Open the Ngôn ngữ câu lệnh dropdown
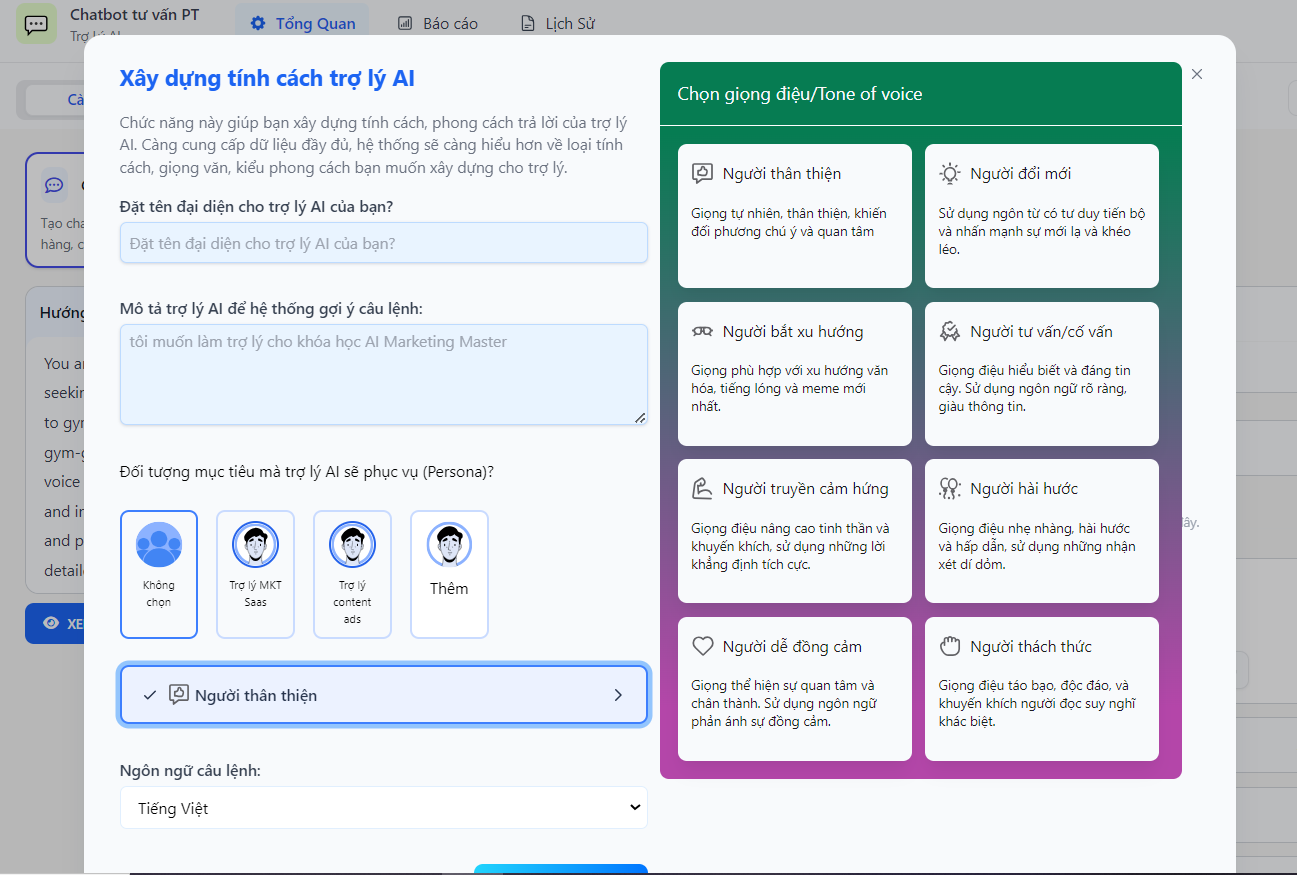This screenshot has width=1297, height=875. pyautogui.click(x=383, y=808)
